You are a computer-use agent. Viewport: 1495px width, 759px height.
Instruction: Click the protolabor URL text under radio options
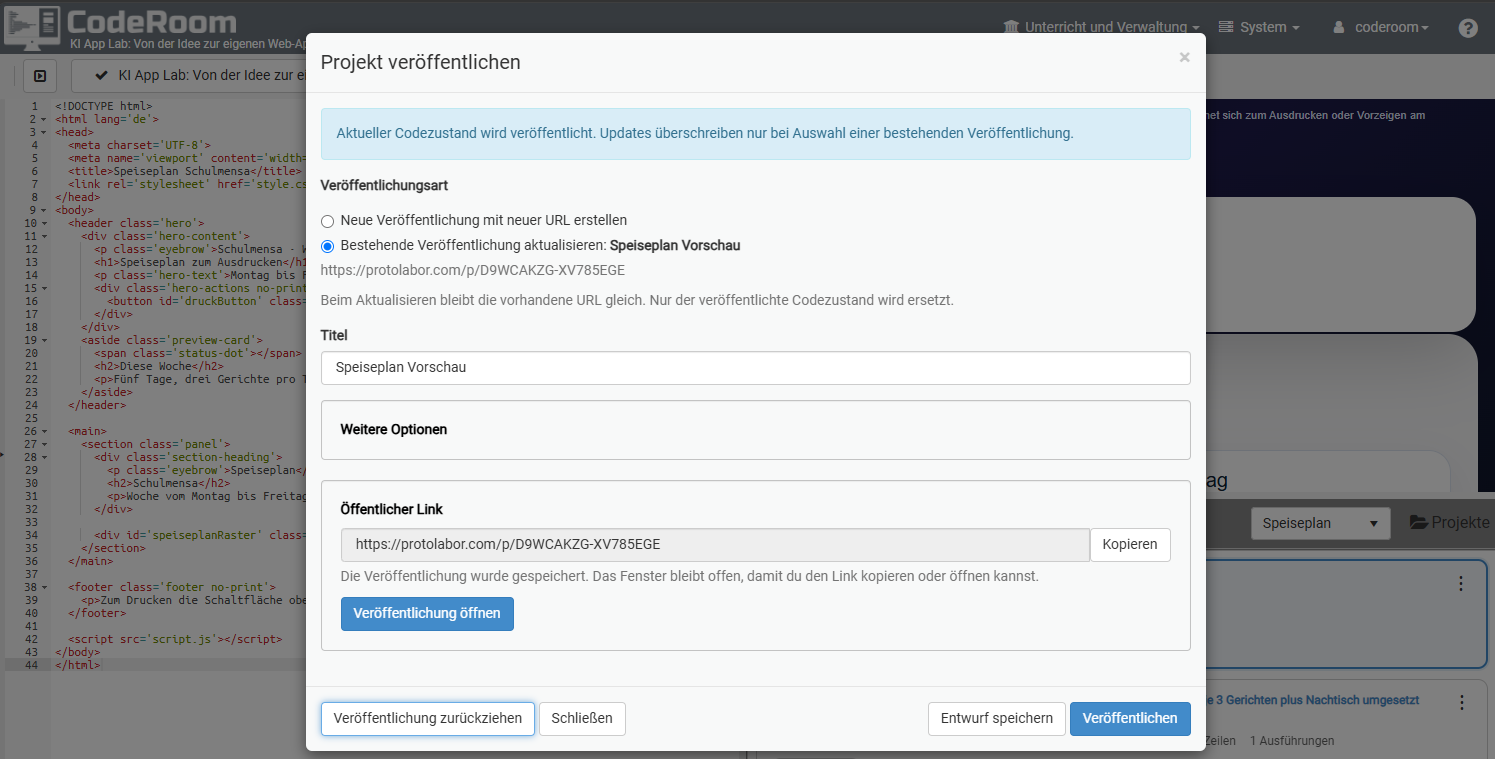point(473,270)
